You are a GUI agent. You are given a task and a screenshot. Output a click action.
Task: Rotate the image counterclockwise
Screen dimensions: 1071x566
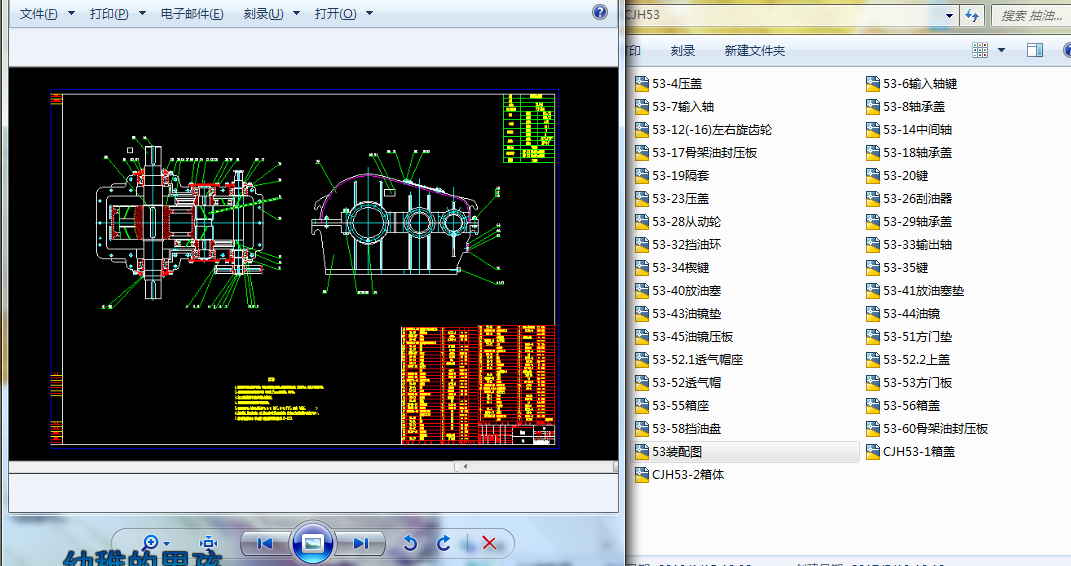click(x=409, y=543)
